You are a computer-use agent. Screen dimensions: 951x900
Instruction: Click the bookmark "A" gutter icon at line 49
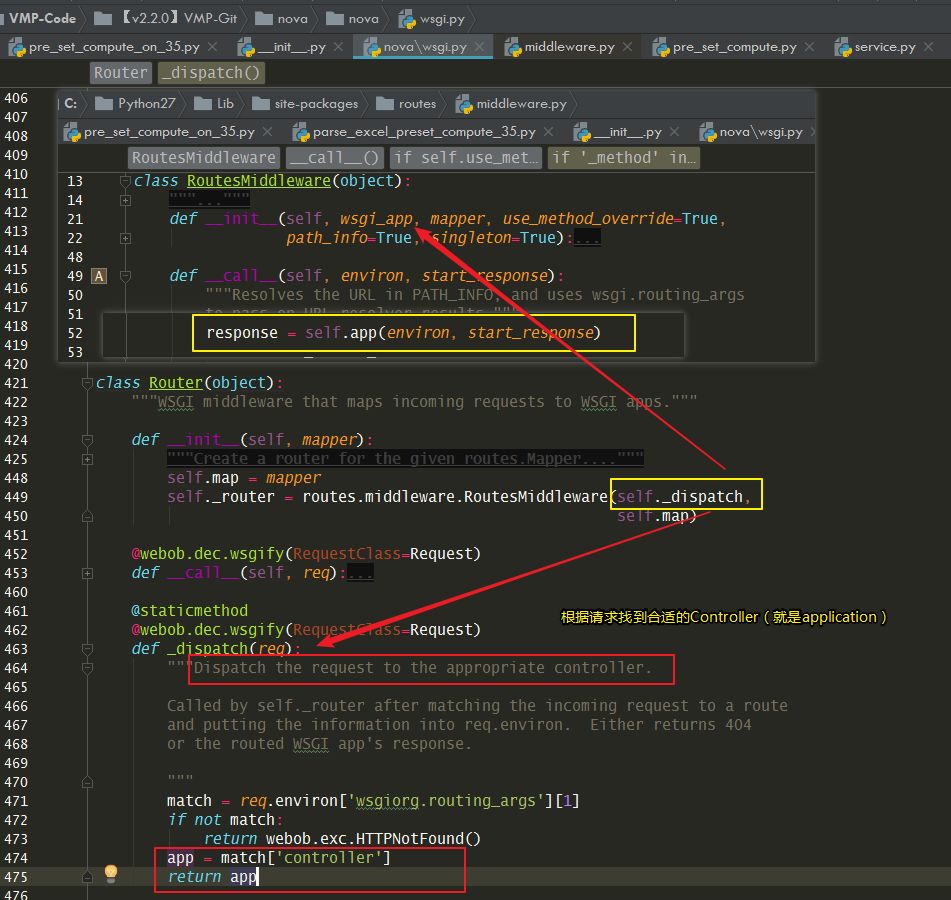[97, 276]
